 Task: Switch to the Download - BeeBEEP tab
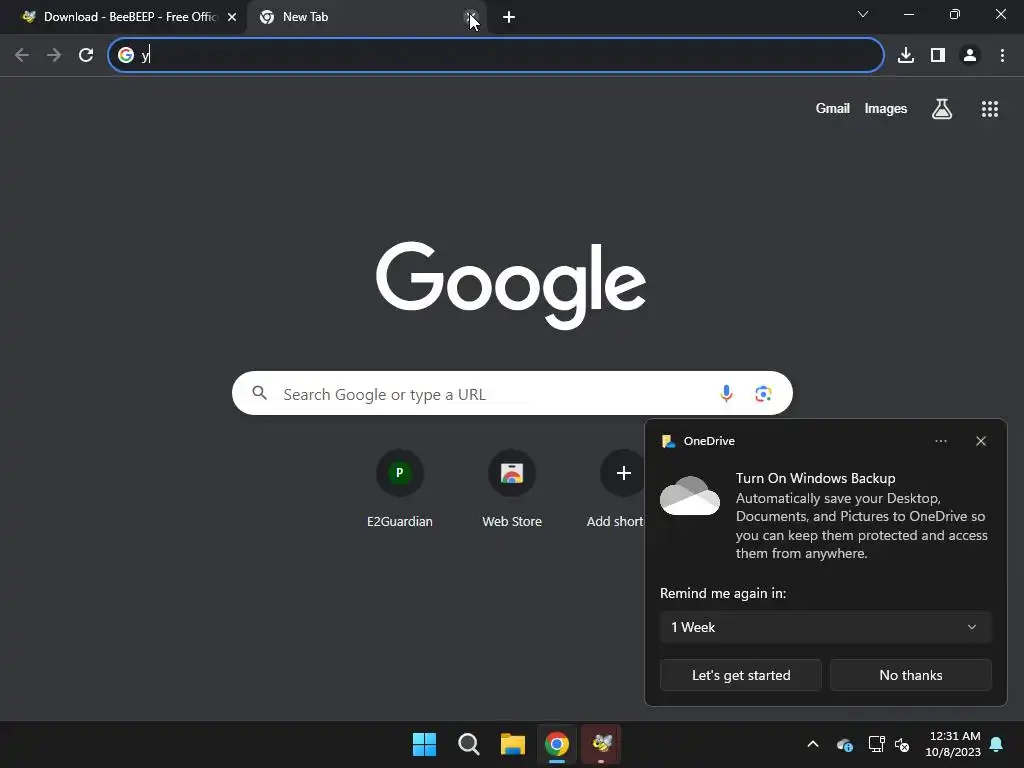click(123, 17)
